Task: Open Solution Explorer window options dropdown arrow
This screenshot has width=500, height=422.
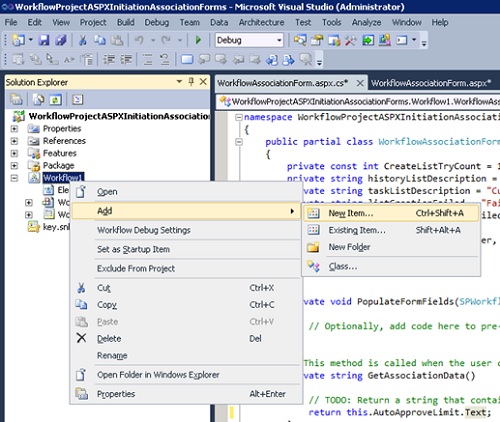Action: (x=179, y=82)
